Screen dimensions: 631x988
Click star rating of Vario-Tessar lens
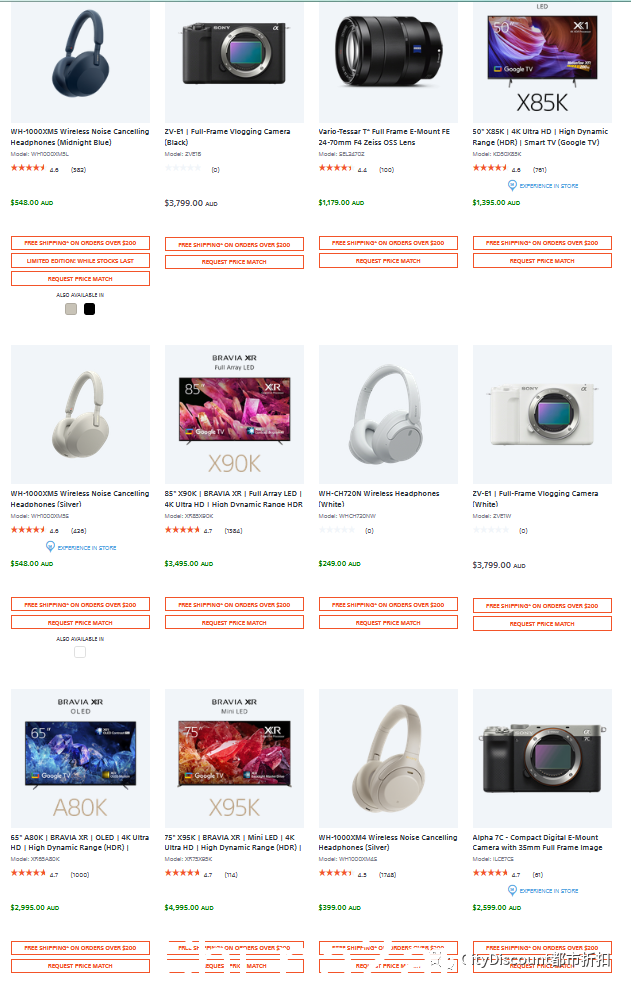[335, 168]
